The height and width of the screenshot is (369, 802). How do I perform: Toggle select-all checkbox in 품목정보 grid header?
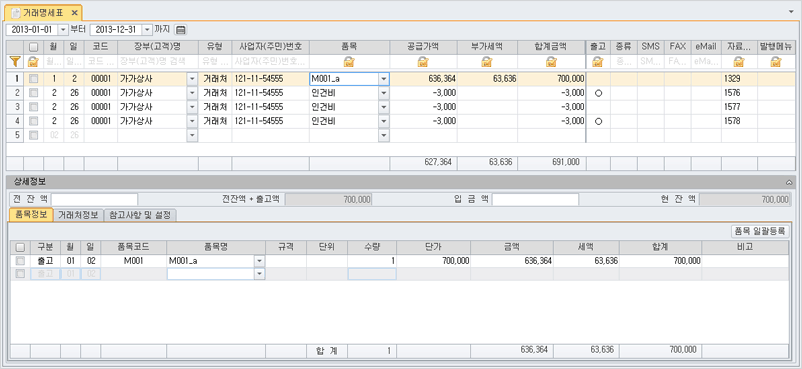tap(20, 247)
